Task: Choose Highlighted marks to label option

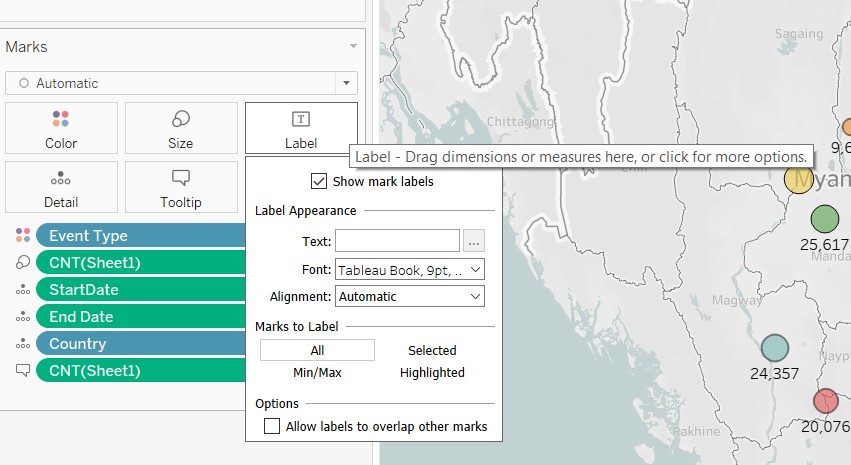Action: [432, 373]
